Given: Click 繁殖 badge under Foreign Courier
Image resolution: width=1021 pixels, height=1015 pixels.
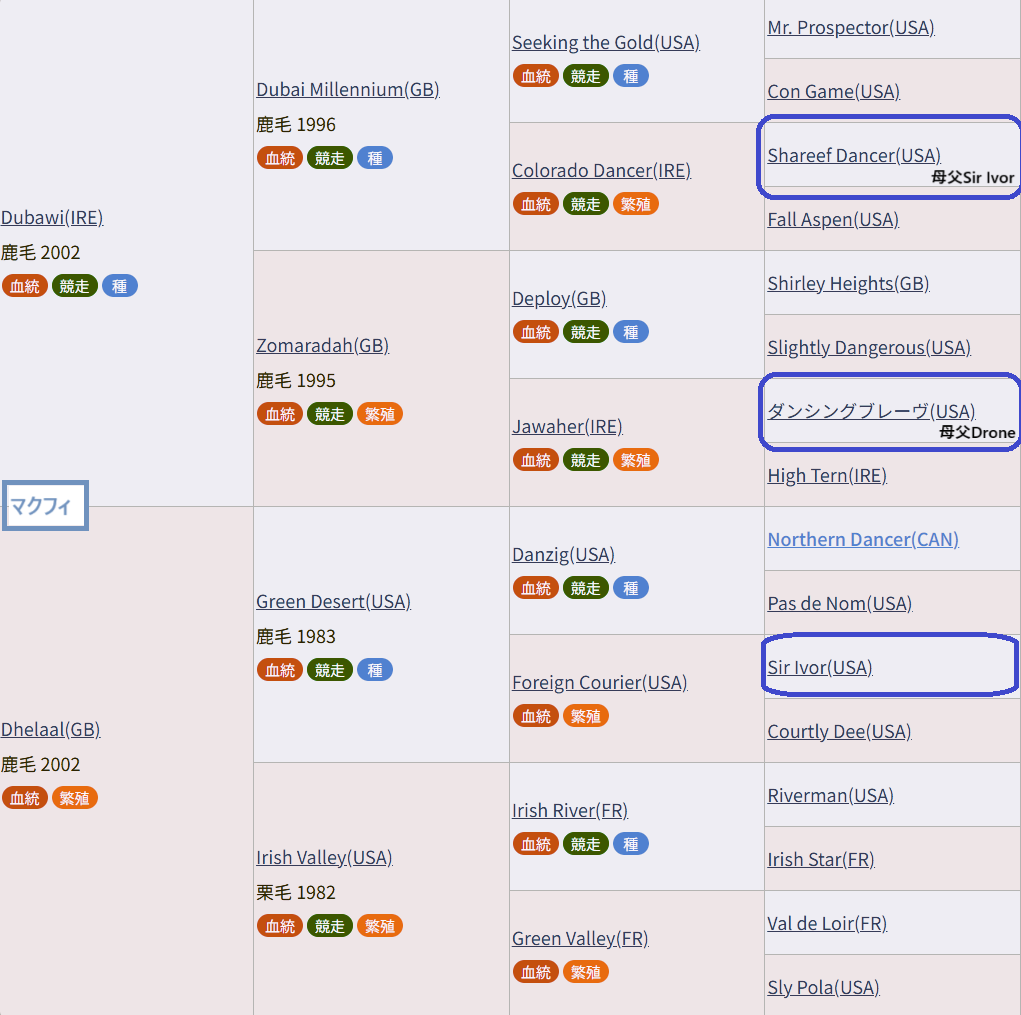Looking at the screenshot, I should (585, 716).
